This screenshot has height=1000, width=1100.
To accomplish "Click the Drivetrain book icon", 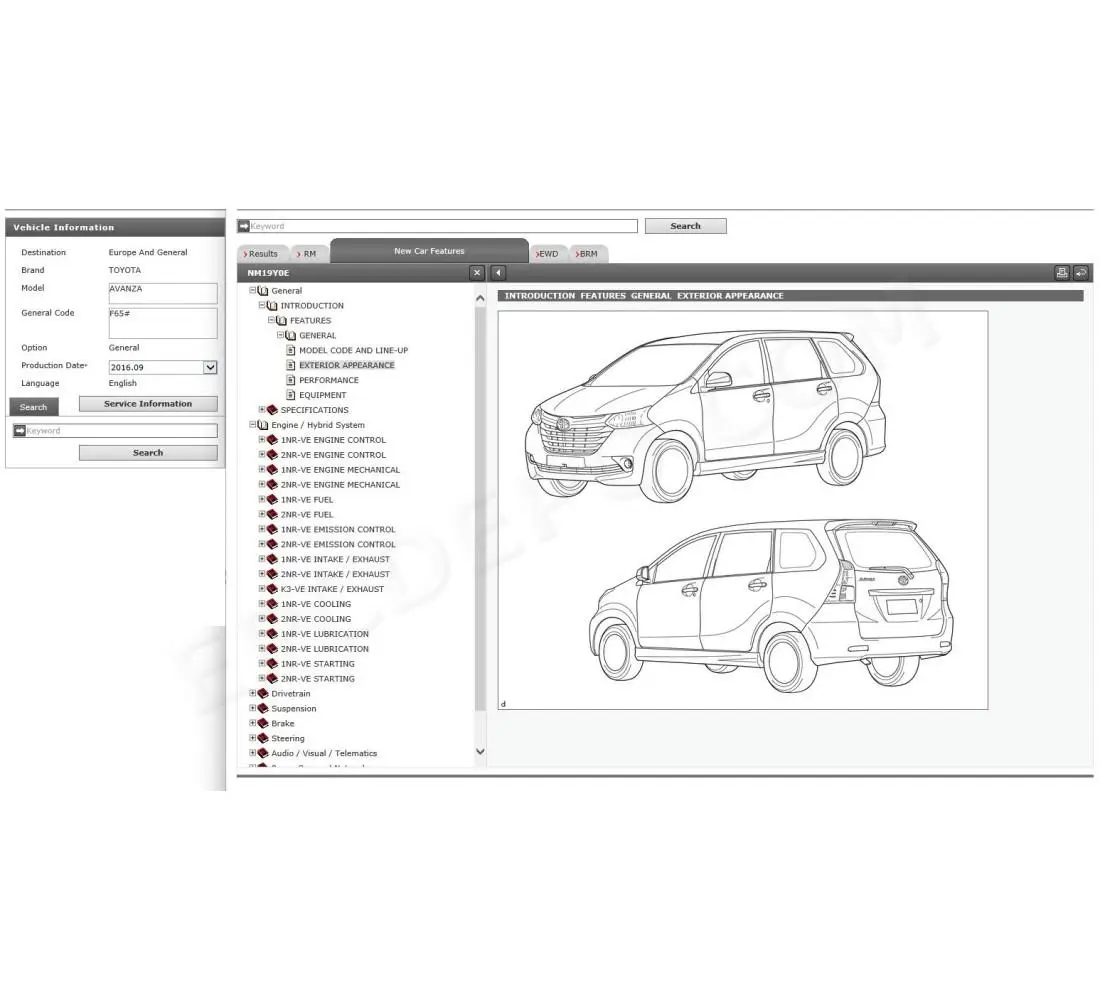I will click(263, 693).
